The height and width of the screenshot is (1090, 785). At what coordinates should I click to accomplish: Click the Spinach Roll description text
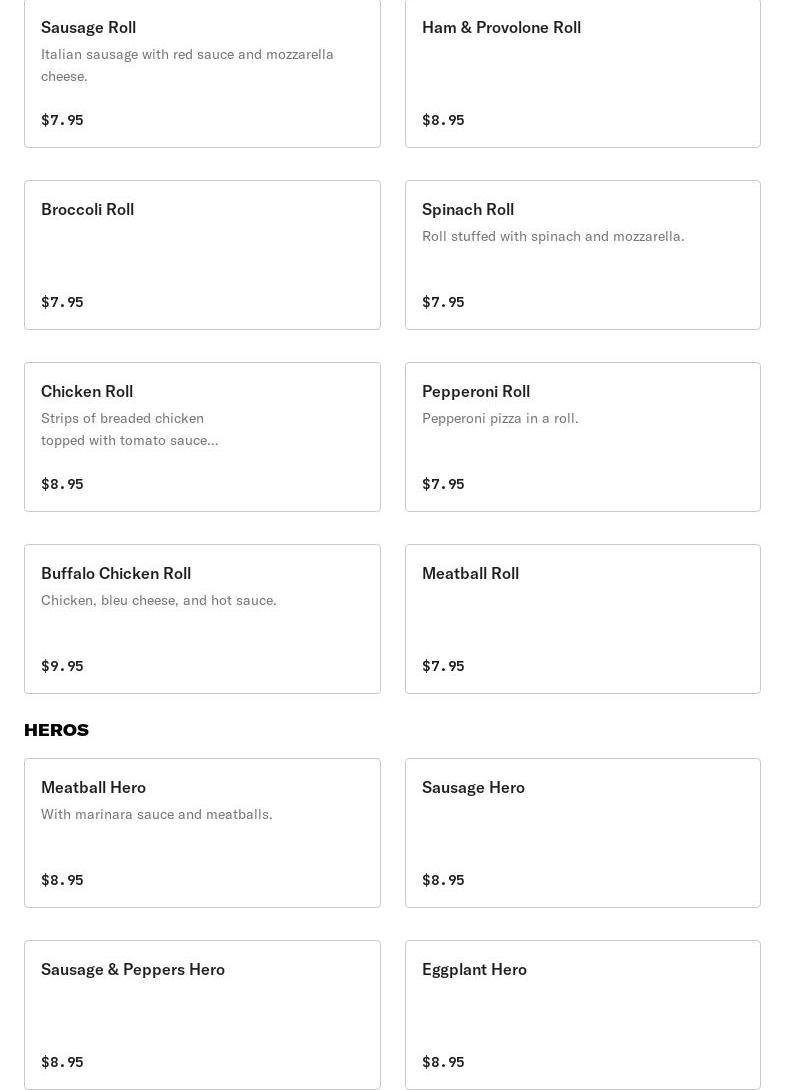tap(553, 236)
